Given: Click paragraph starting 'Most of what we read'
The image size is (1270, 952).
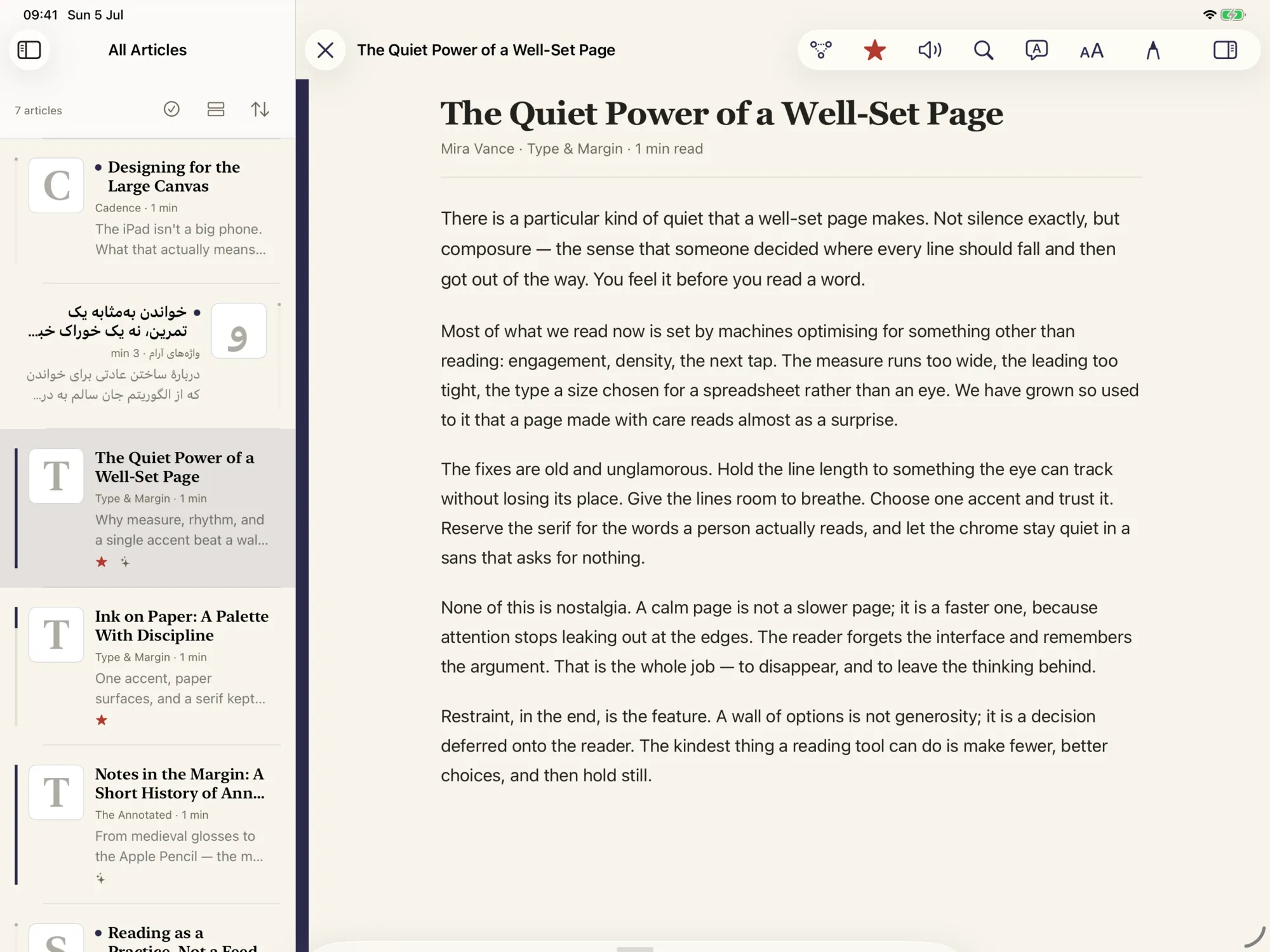Looking at the screenshot, I should 790,375.
